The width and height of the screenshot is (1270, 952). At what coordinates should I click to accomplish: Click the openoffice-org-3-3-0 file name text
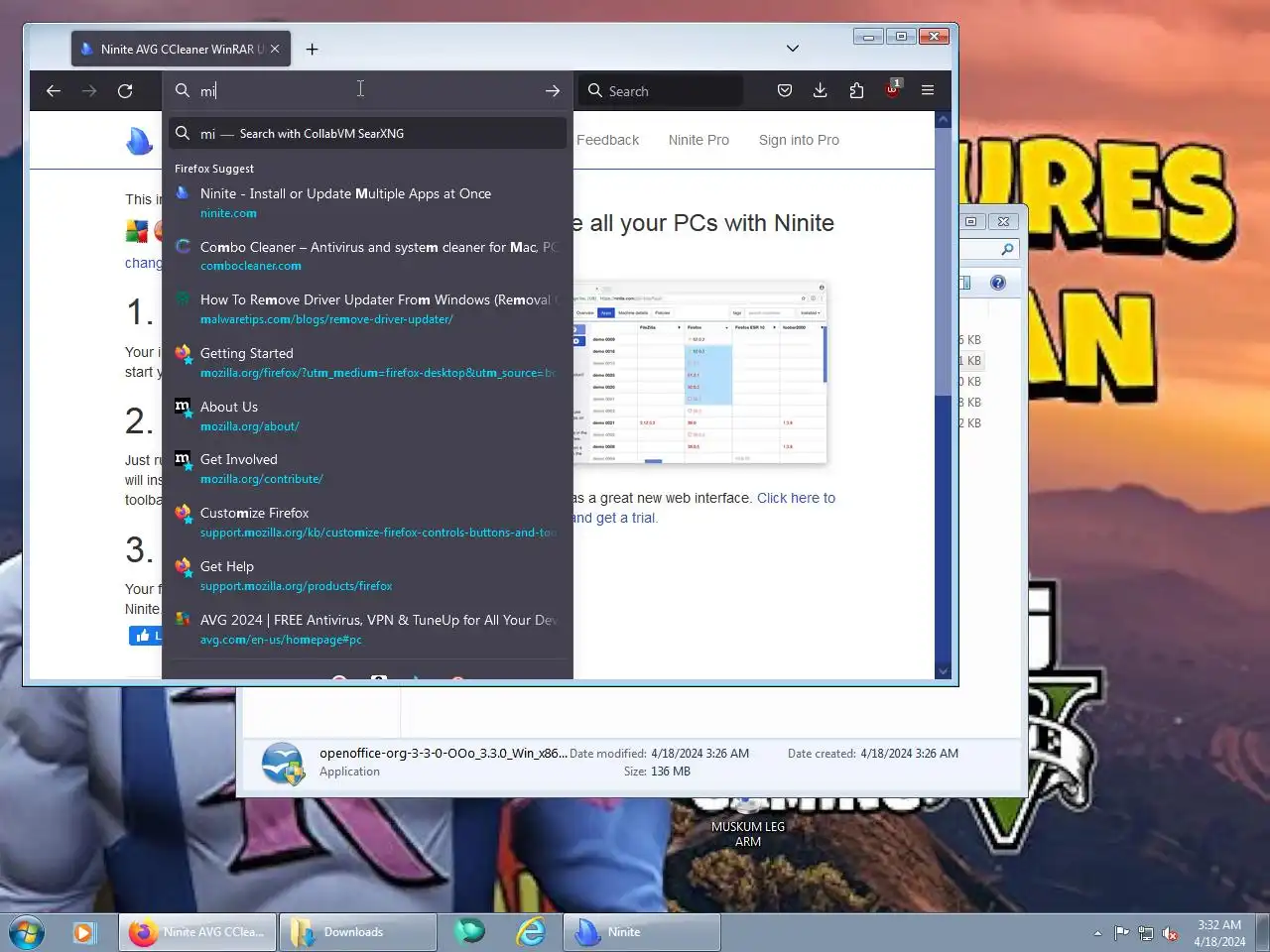pos(443,754)
